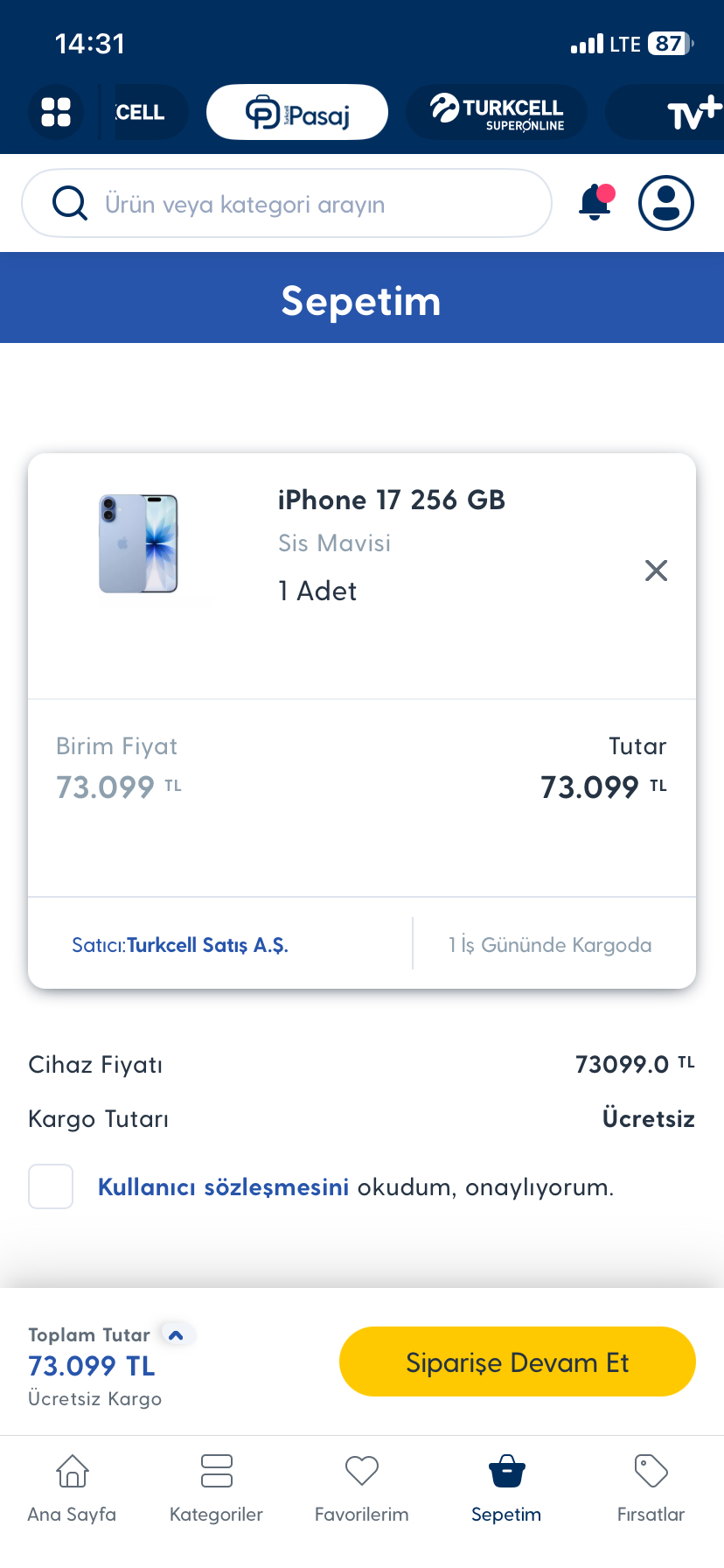
Task: Tap the iPhone 17 product thumbnail
Action: (138, 543)
